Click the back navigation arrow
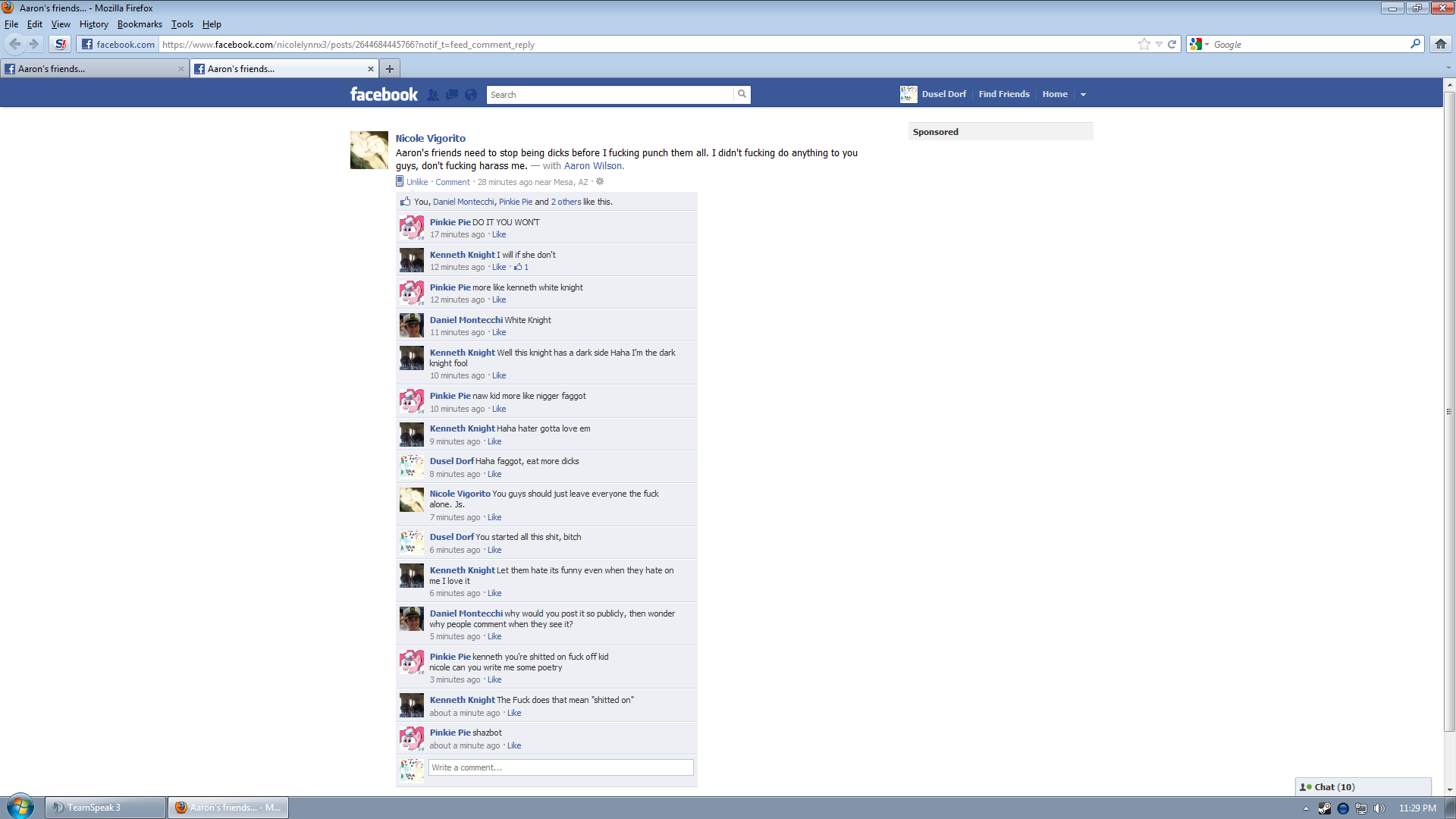This screenshot has width=1456, height=819. click(15, 44)
